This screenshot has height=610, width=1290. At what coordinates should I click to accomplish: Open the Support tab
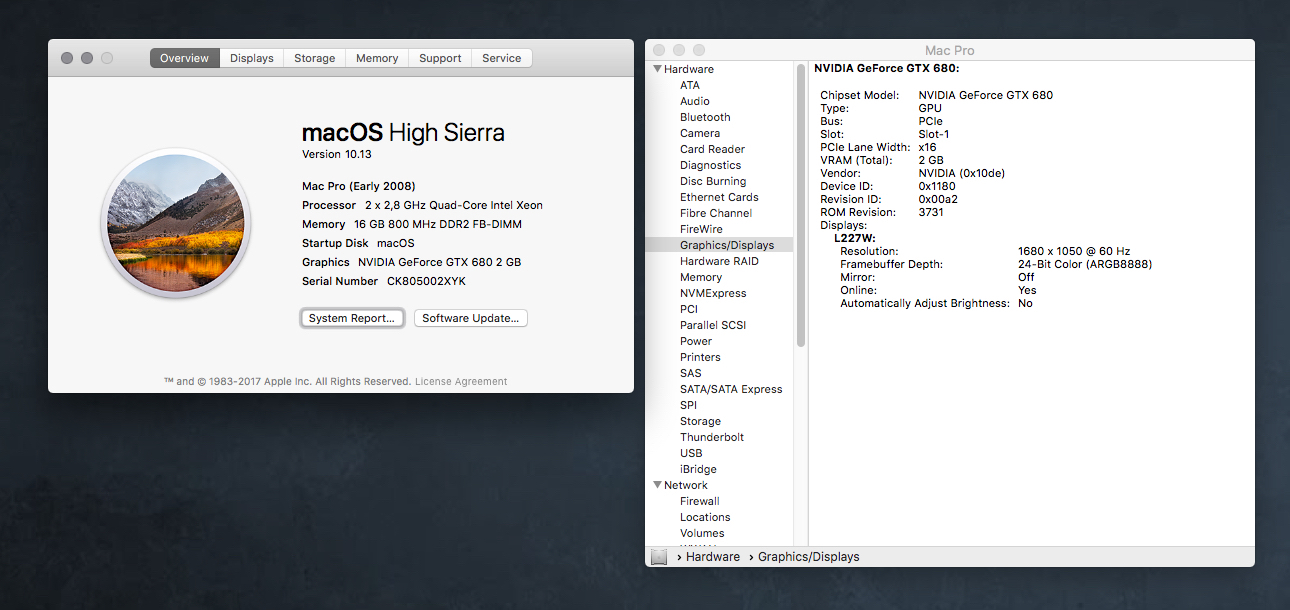440,58
